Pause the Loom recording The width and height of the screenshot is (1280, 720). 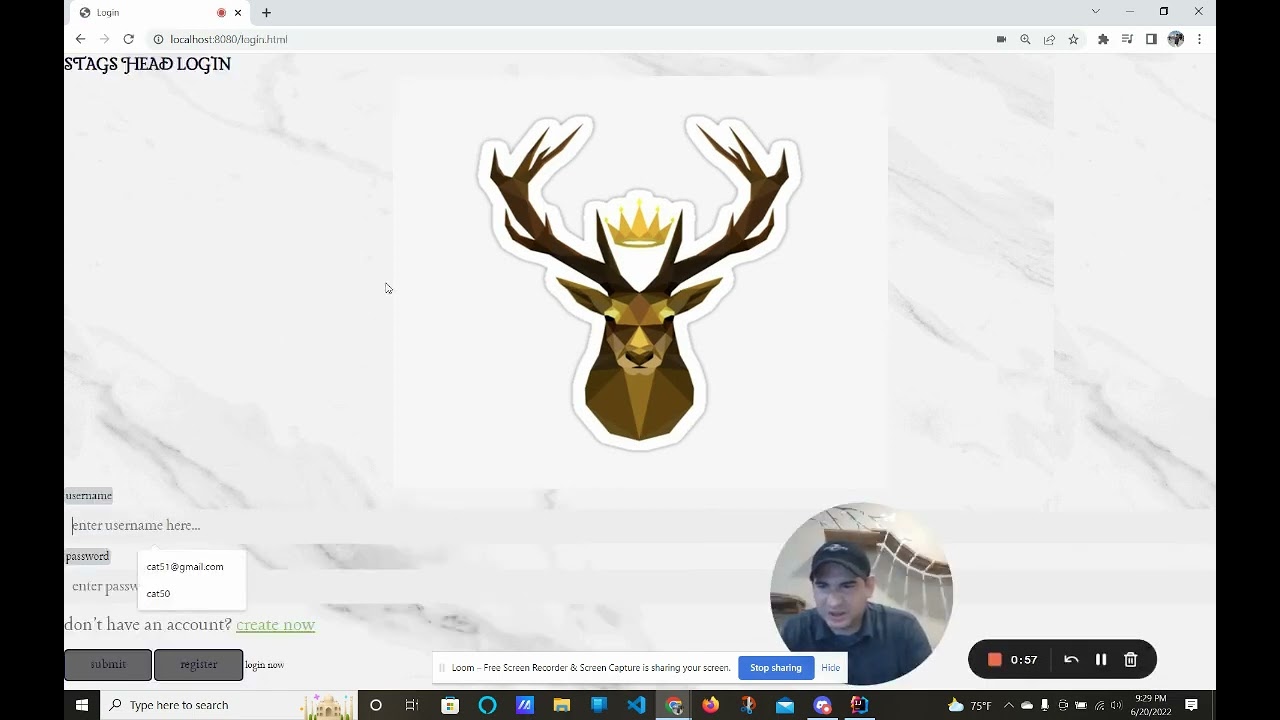point(1101,660)
